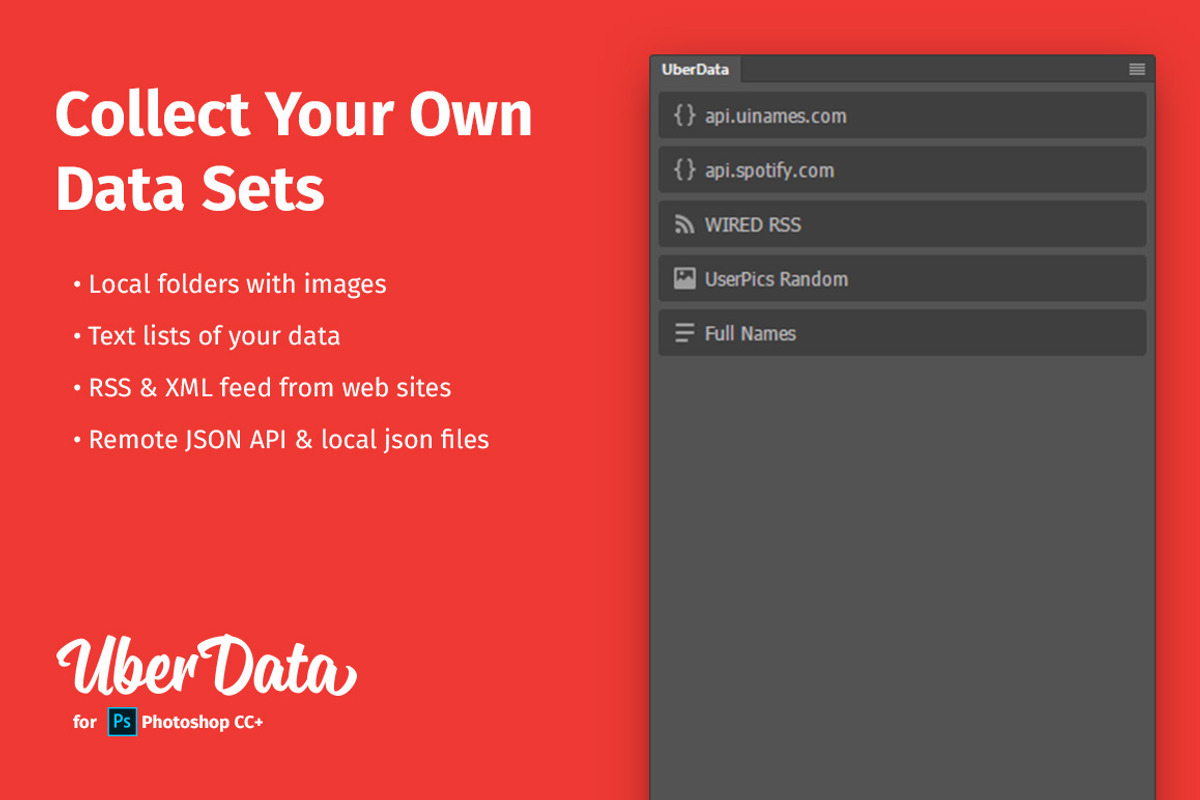The image size is (1200, 800).
Task: Open the UberData panel flyout menu icon
Action: pos(1137,69)
